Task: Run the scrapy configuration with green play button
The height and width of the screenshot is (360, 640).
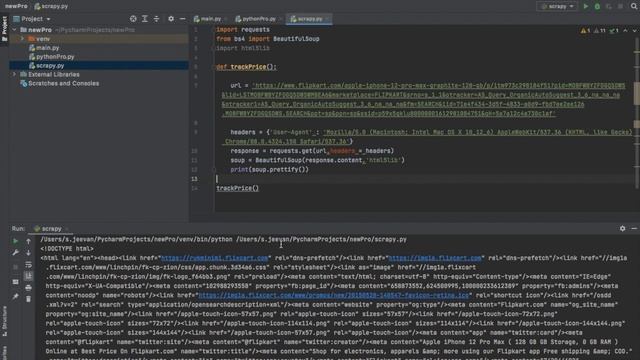Action: click(586, 6)
